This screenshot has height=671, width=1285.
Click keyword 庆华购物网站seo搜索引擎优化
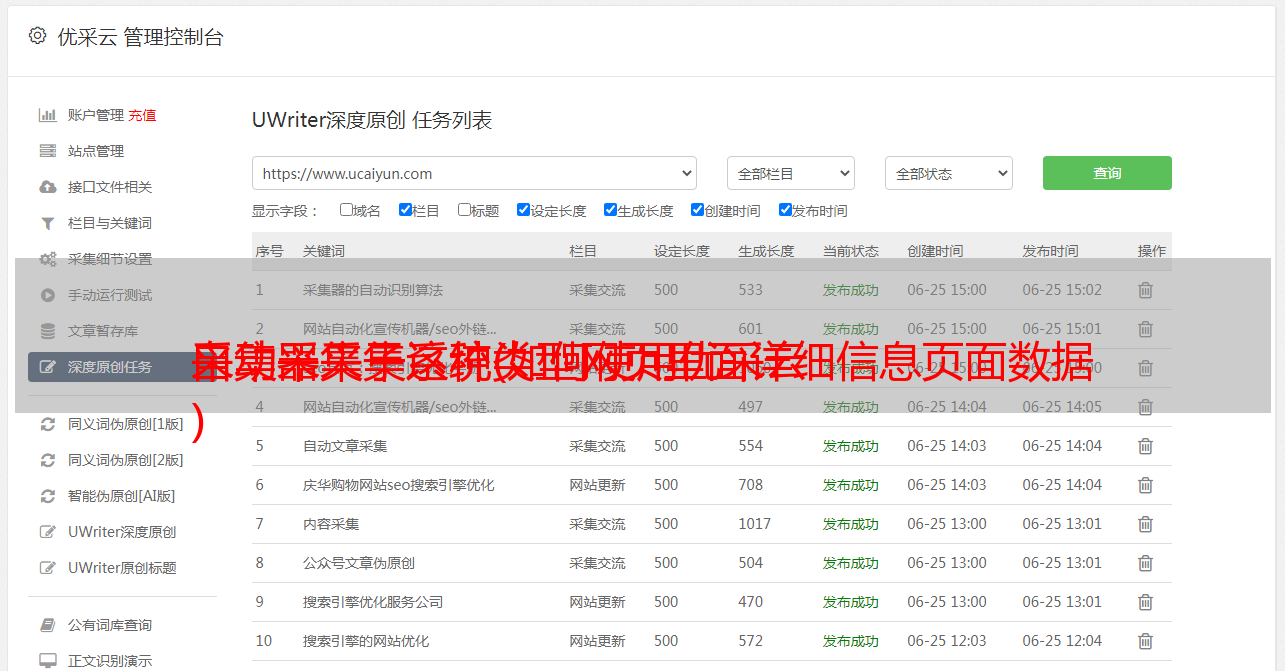point(399,485)
